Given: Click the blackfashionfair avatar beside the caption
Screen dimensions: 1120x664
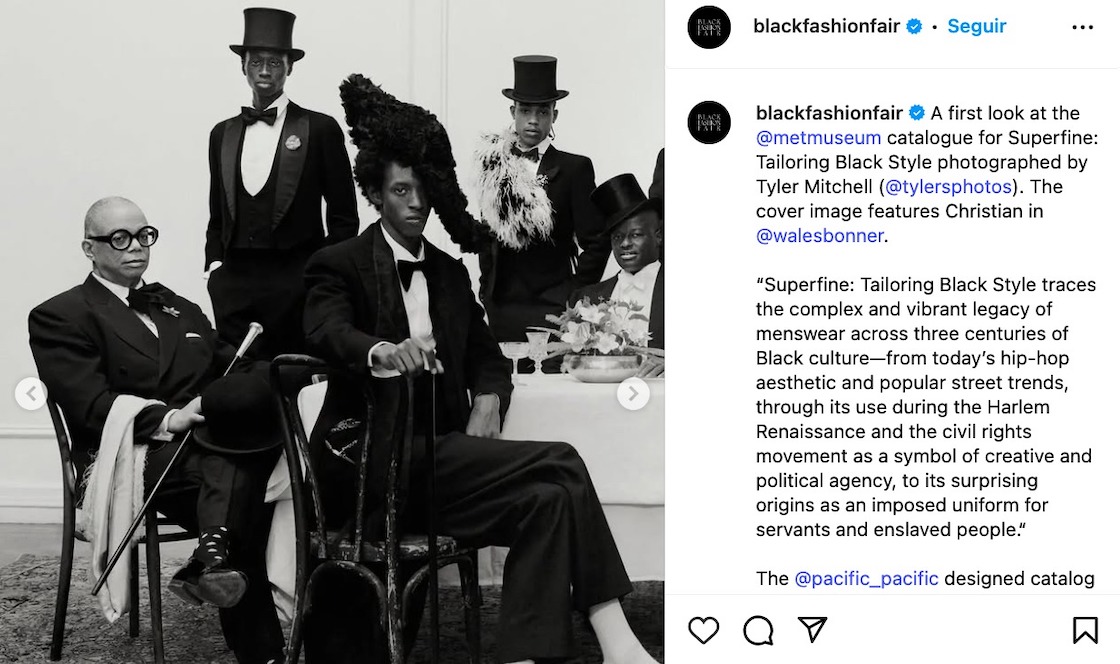Looking at the screenshot, I should (x=709, y=122).
